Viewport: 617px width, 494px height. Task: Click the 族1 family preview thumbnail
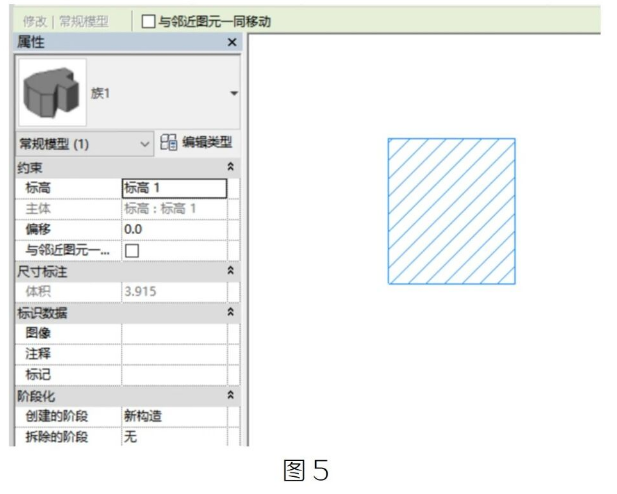pos(52,93)
